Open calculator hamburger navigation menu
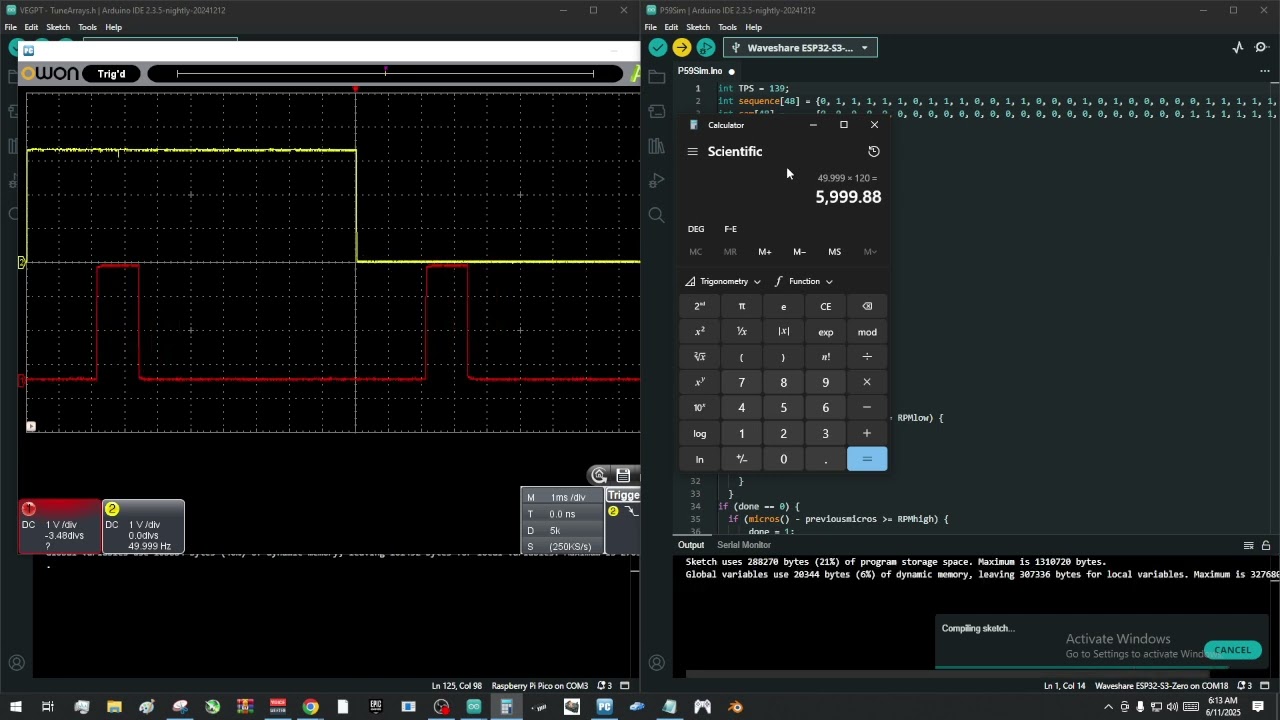 click(x=692, y=152)
